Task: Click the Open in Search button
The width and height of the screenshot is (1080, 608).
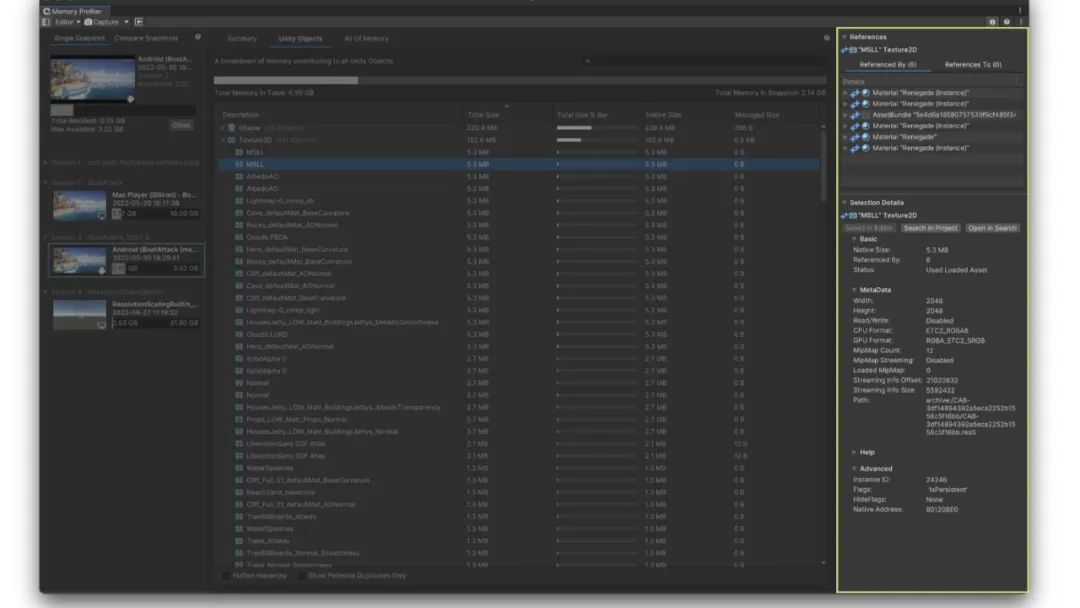Action: pyautogui.click(x=992, y=228)
